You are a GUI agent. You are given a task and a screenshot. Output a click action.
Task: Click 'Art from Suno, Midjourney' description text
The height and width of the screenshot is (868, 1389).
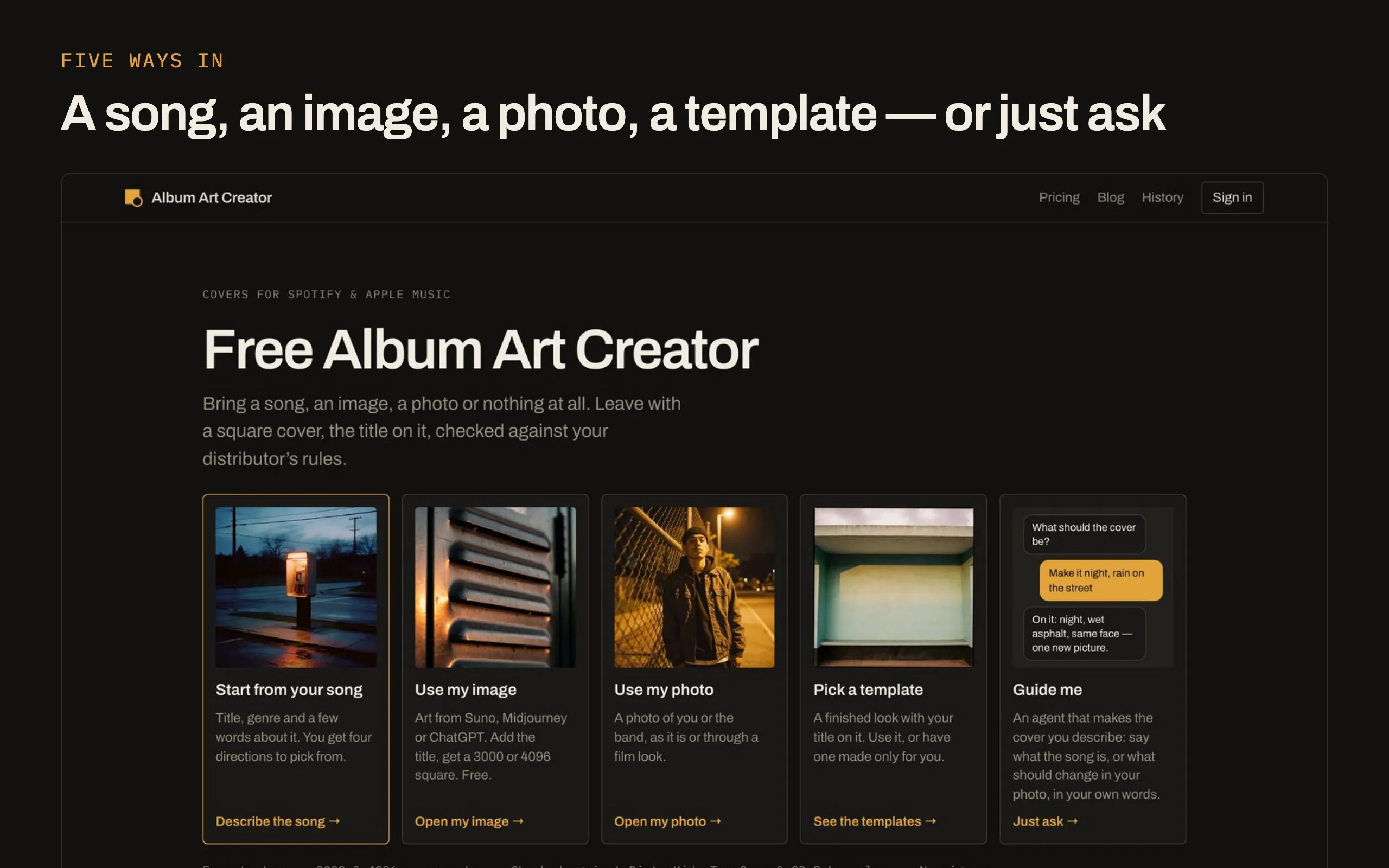coord(490,746)
